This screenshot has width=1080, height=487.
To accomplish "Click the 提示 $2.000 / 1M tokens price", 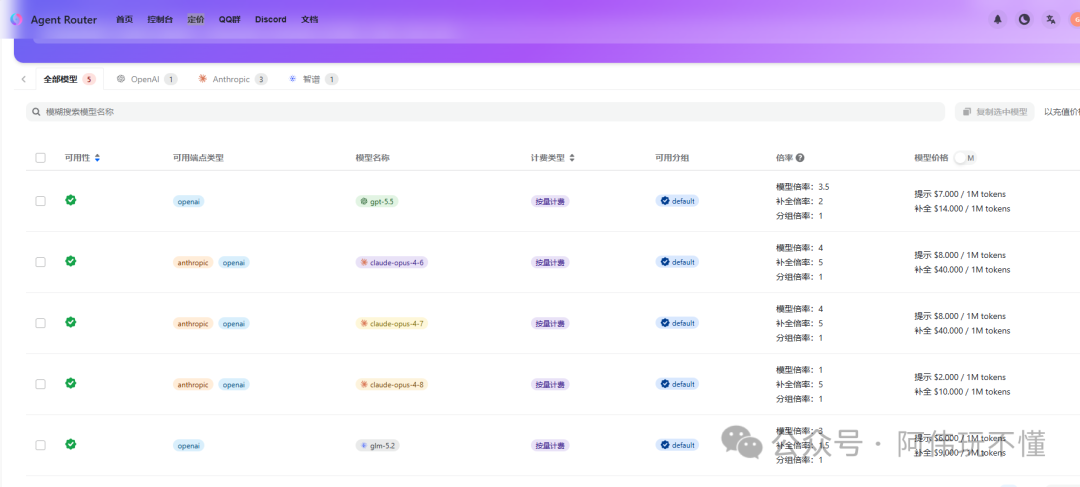I will pyautogui.click(x=960, y=377).
